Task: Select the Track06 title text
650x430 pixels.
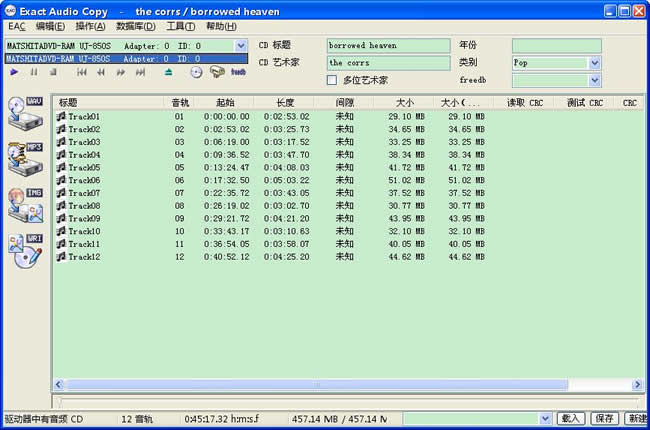Action: (x=84, y=180)
